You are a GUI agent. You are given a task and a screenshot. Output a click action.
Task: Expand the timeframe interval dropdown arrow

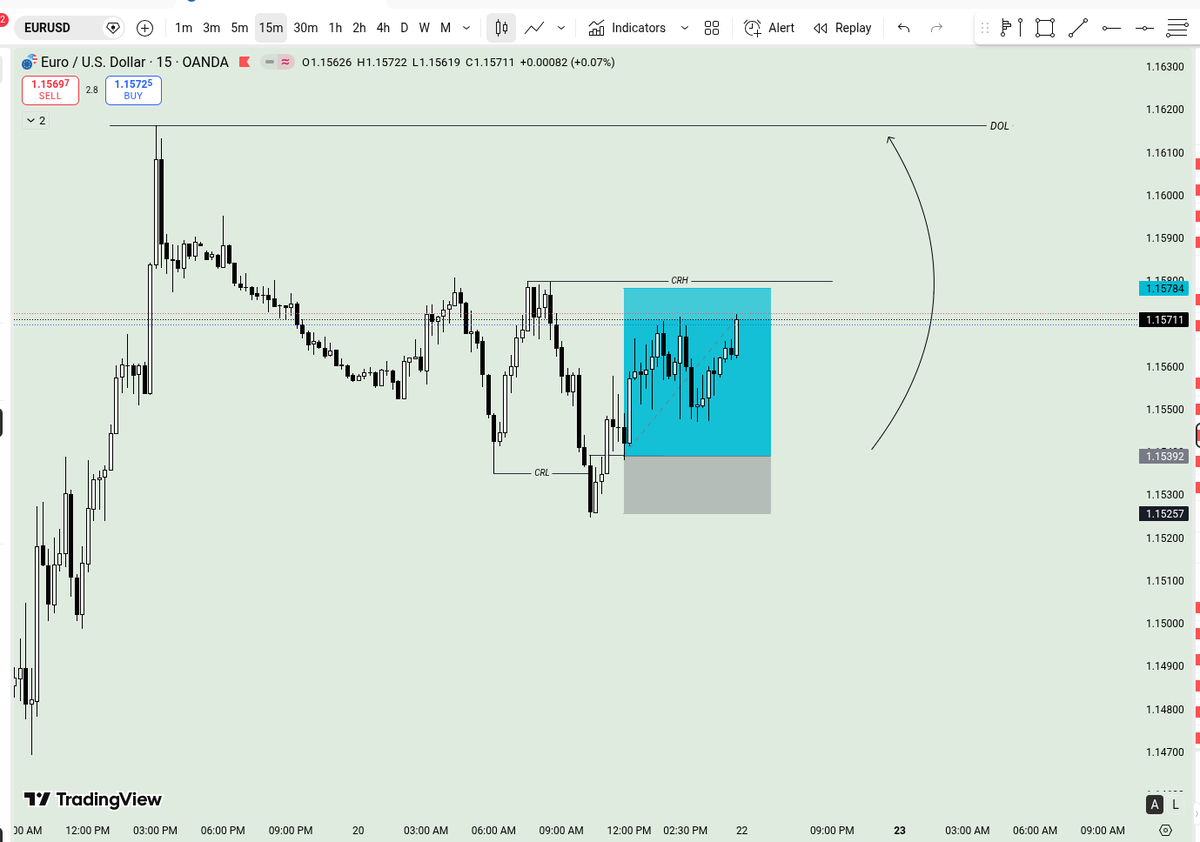[466, 28]
